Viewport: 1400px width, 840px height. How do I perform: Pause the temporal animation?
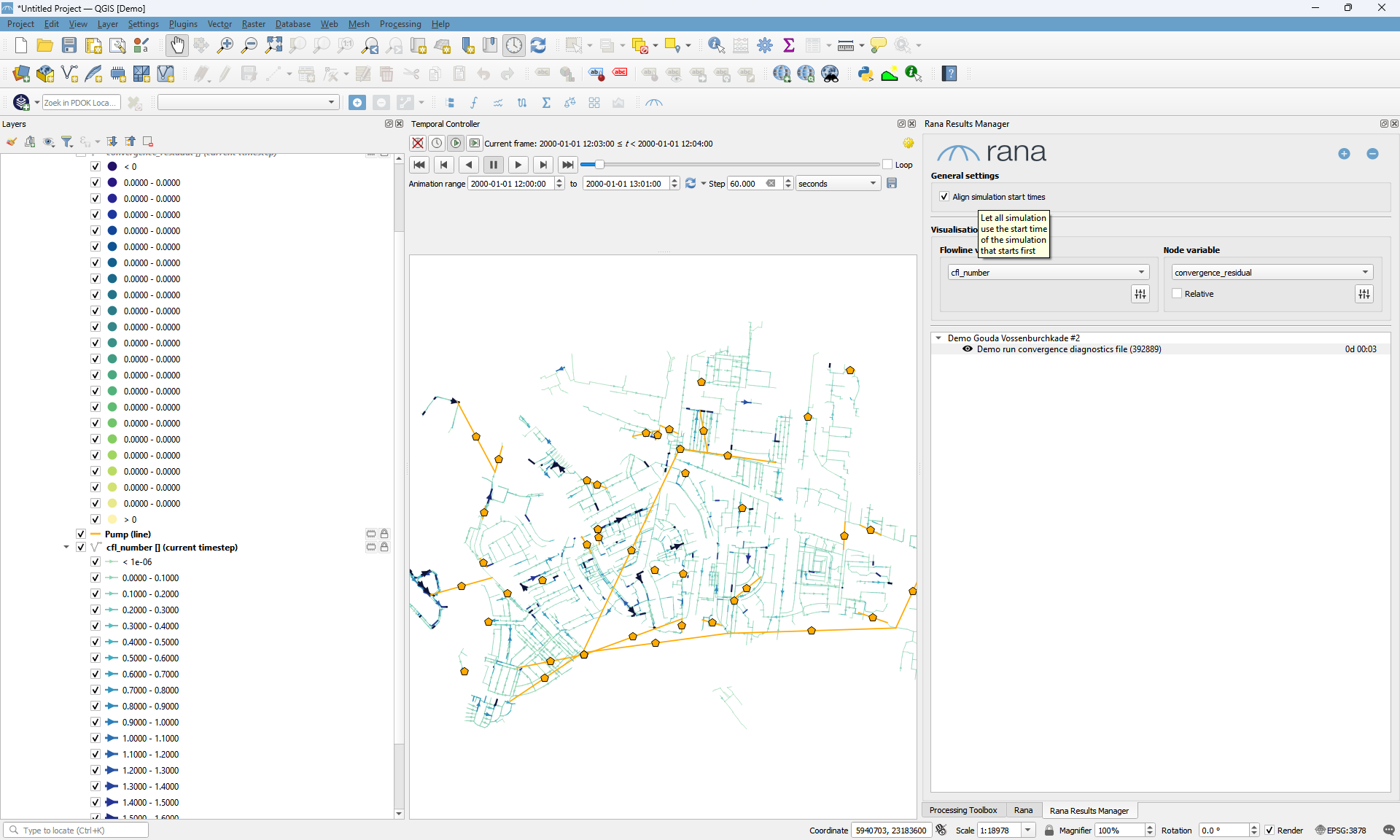494,165
